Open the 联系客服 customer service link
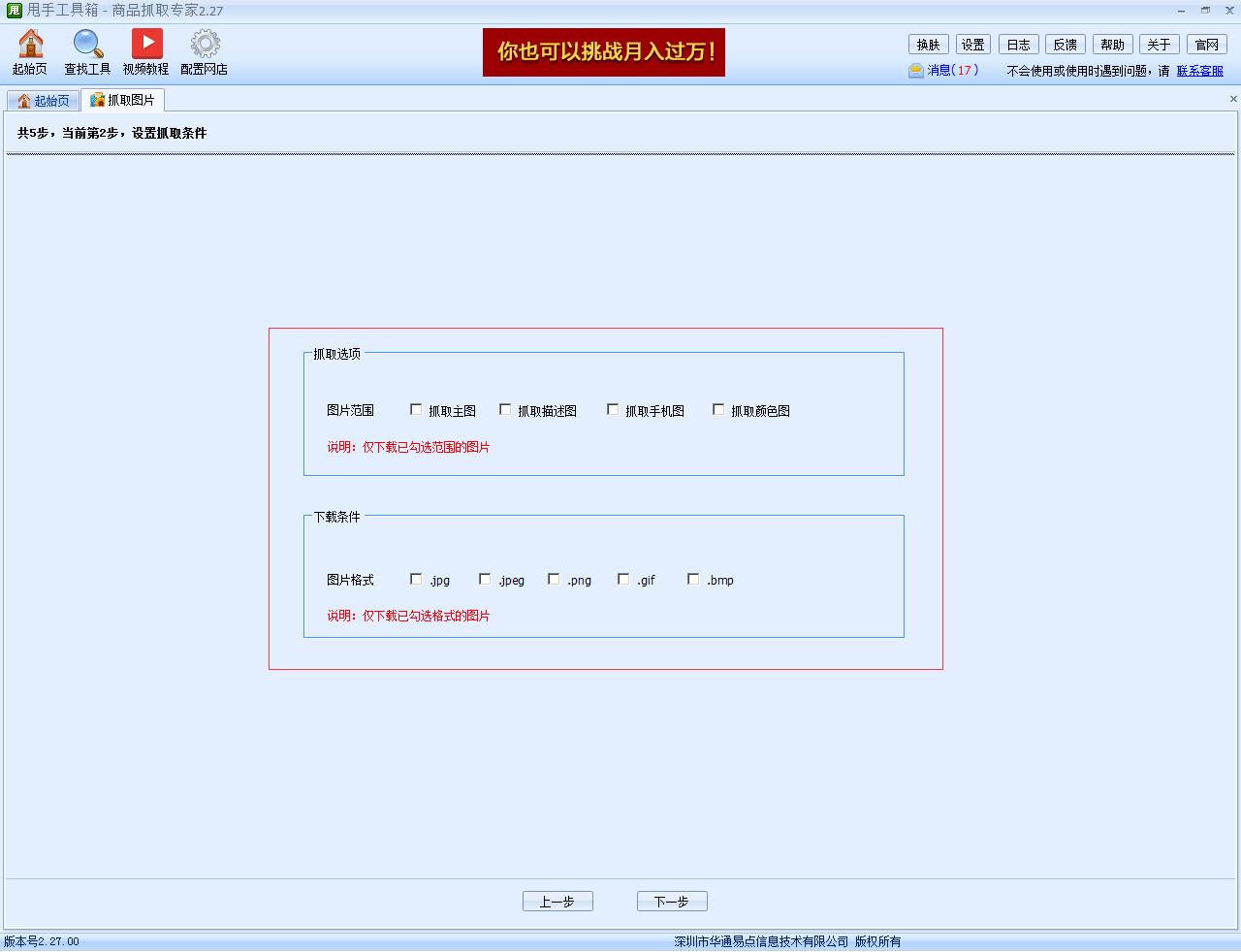This screenshot has height=952, width=1241. pos(1199,71)
